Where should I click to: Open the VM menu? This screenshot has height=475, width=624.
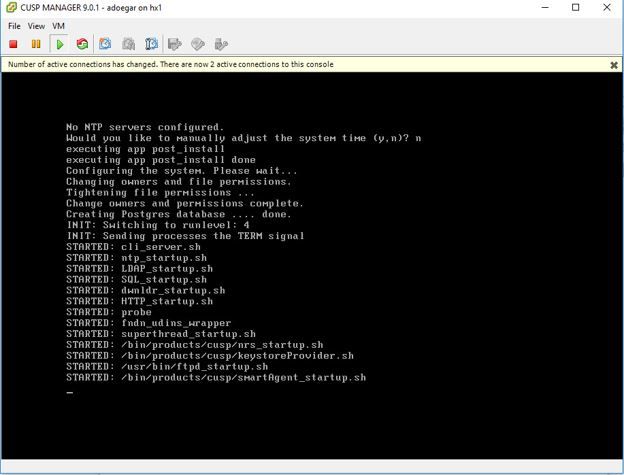(58, 26)
